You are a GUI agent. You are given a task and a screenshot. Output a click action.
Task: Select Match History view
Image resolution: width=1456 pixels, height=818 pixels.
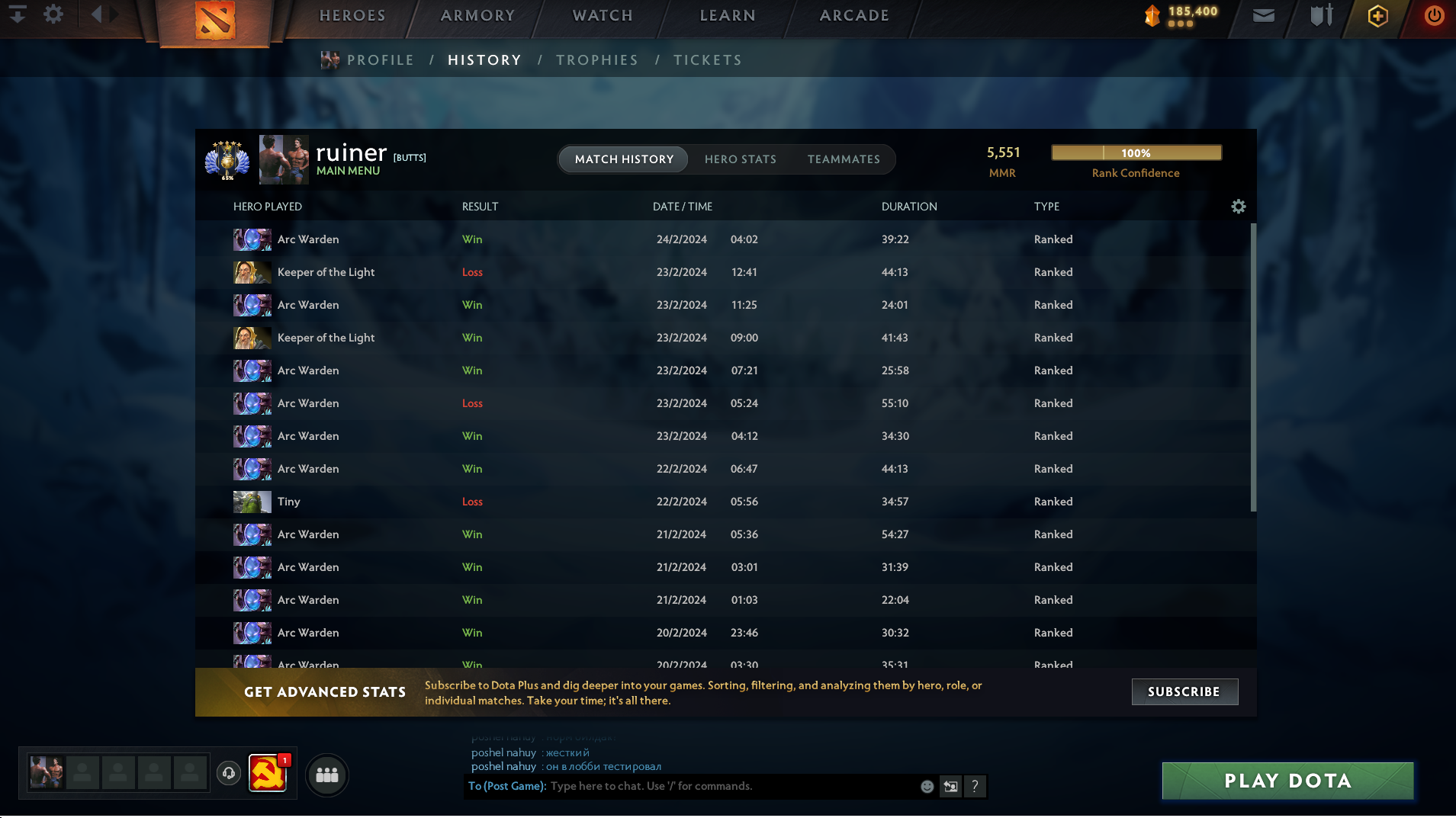tap(624, 159)
